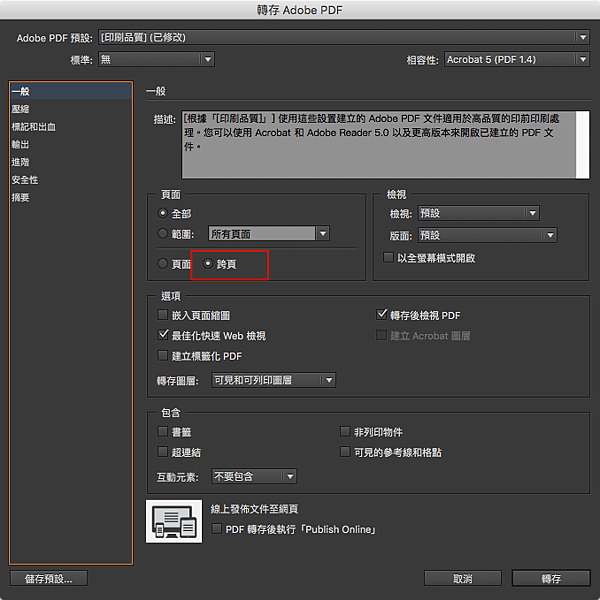Switch to the 進階 panel
The height and width of the screenshot is (600, 600).
click(71, 162)
